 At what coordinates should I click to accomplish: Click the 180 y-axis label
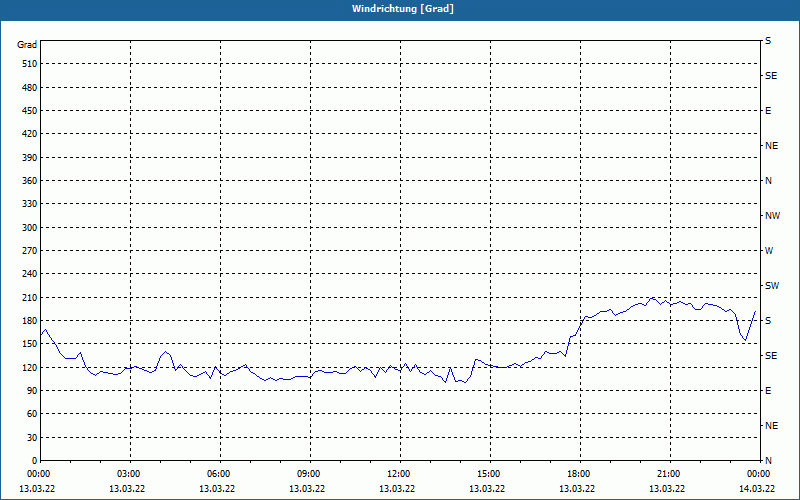click(30, 321)
